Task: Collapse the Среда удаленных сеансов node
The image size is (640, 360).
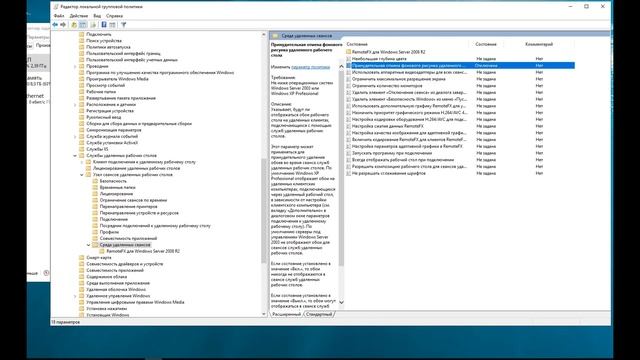Action: point(89,245)
